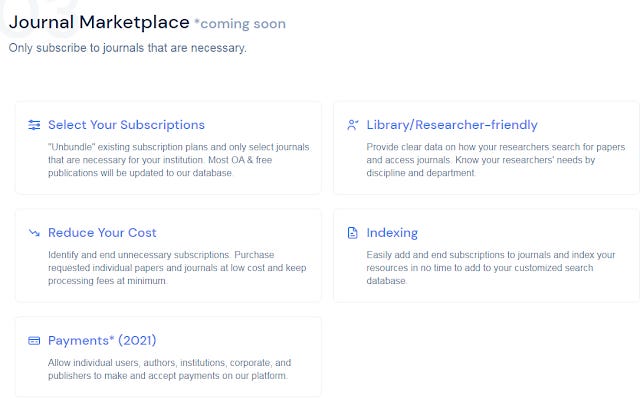Click the 'publishers to make and accept payments' line

pos(167,376)
